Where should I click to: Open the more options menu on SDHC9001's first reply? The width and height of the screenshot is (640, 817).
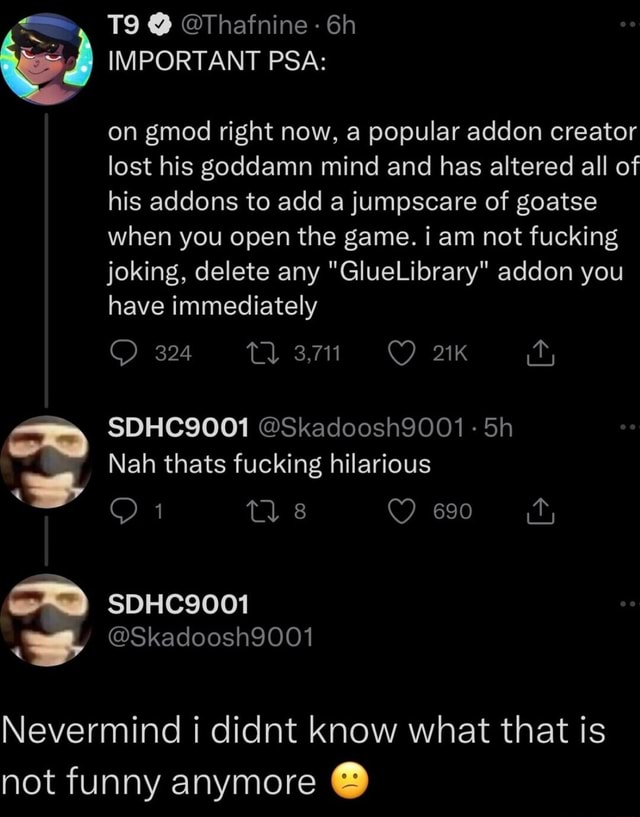coord(626,426)
